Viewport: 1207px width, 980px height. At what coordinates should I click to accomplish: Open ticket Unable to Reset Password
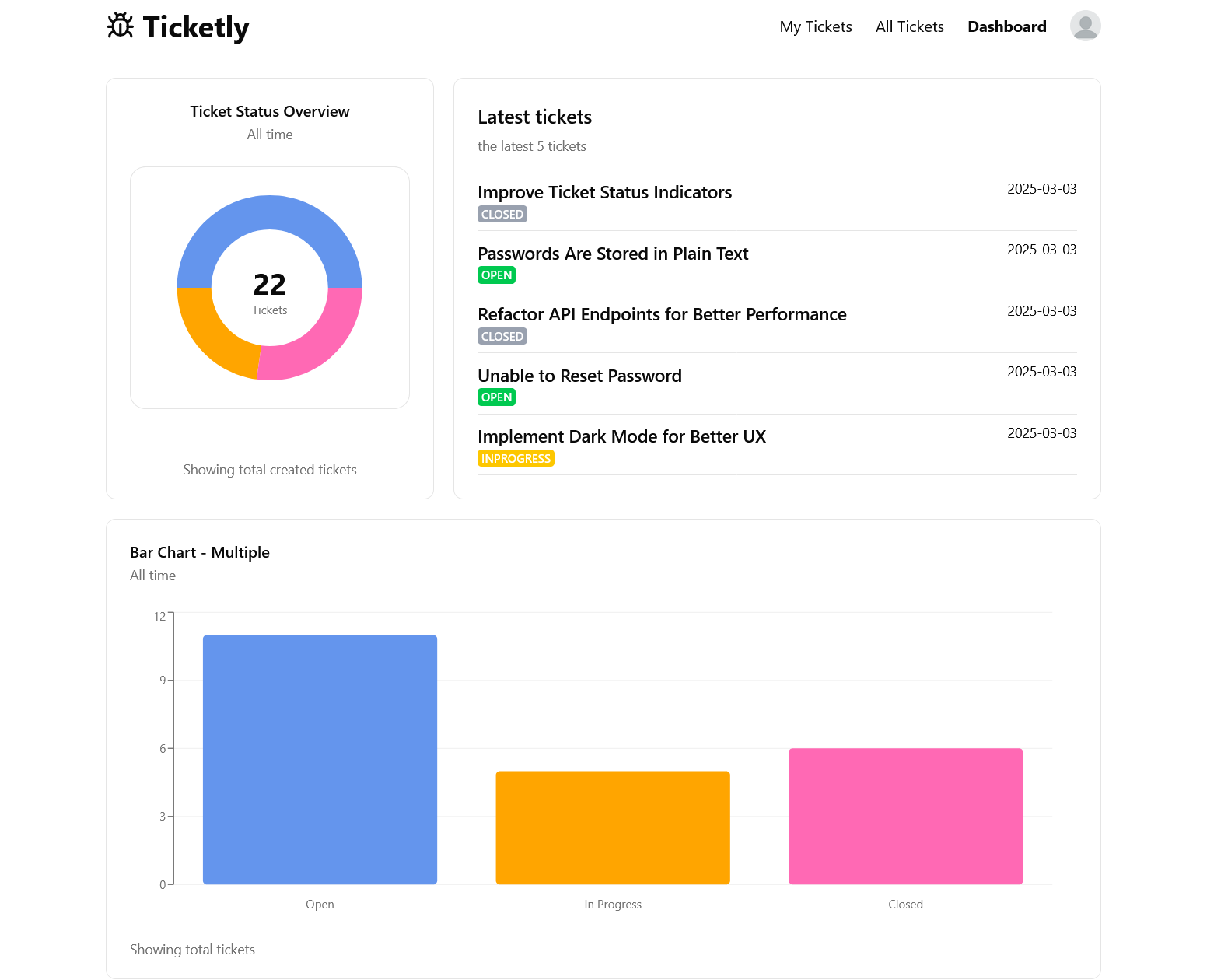tap(579, 376)
